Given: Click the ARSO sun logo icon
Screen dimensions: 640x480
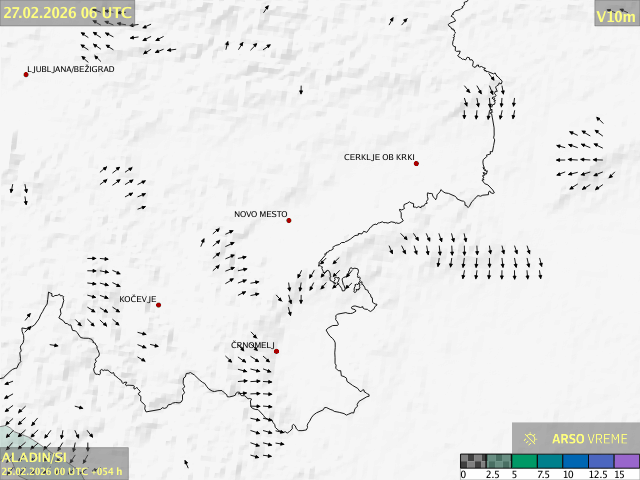Looking at the screenshot, I should coord(530,439).
